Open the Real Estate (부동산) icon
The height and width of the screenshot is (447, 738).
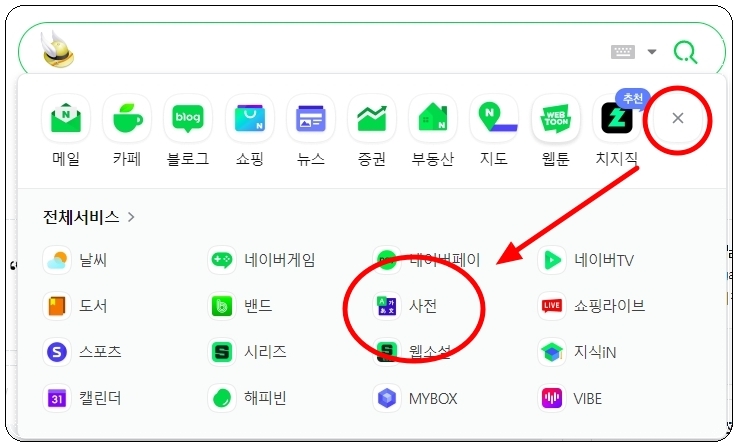(433, 118)
